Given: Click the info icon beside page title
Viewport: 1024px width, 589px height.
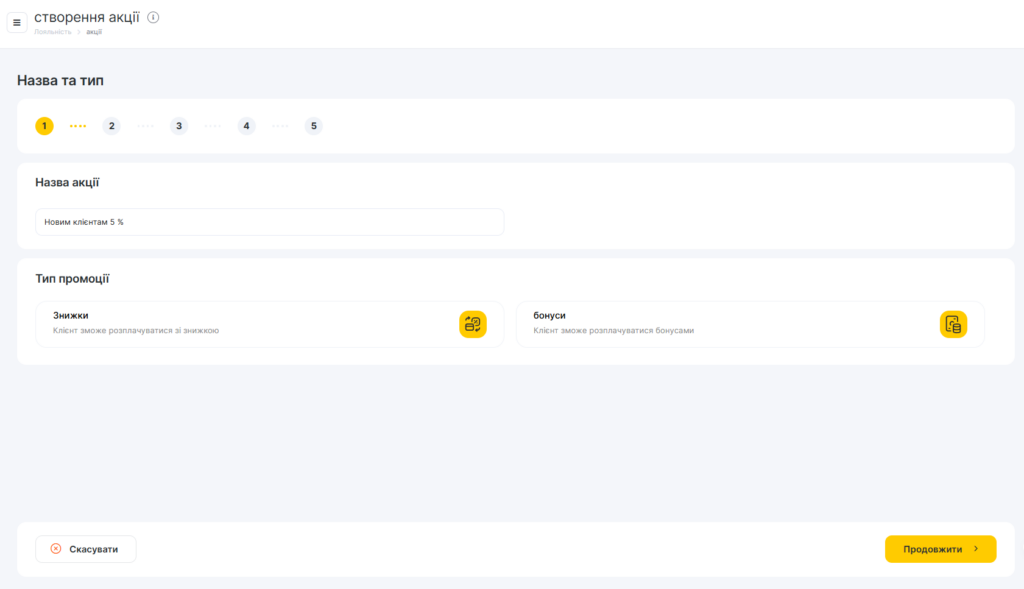Looking at the screenshot, I should click(153, 17).
